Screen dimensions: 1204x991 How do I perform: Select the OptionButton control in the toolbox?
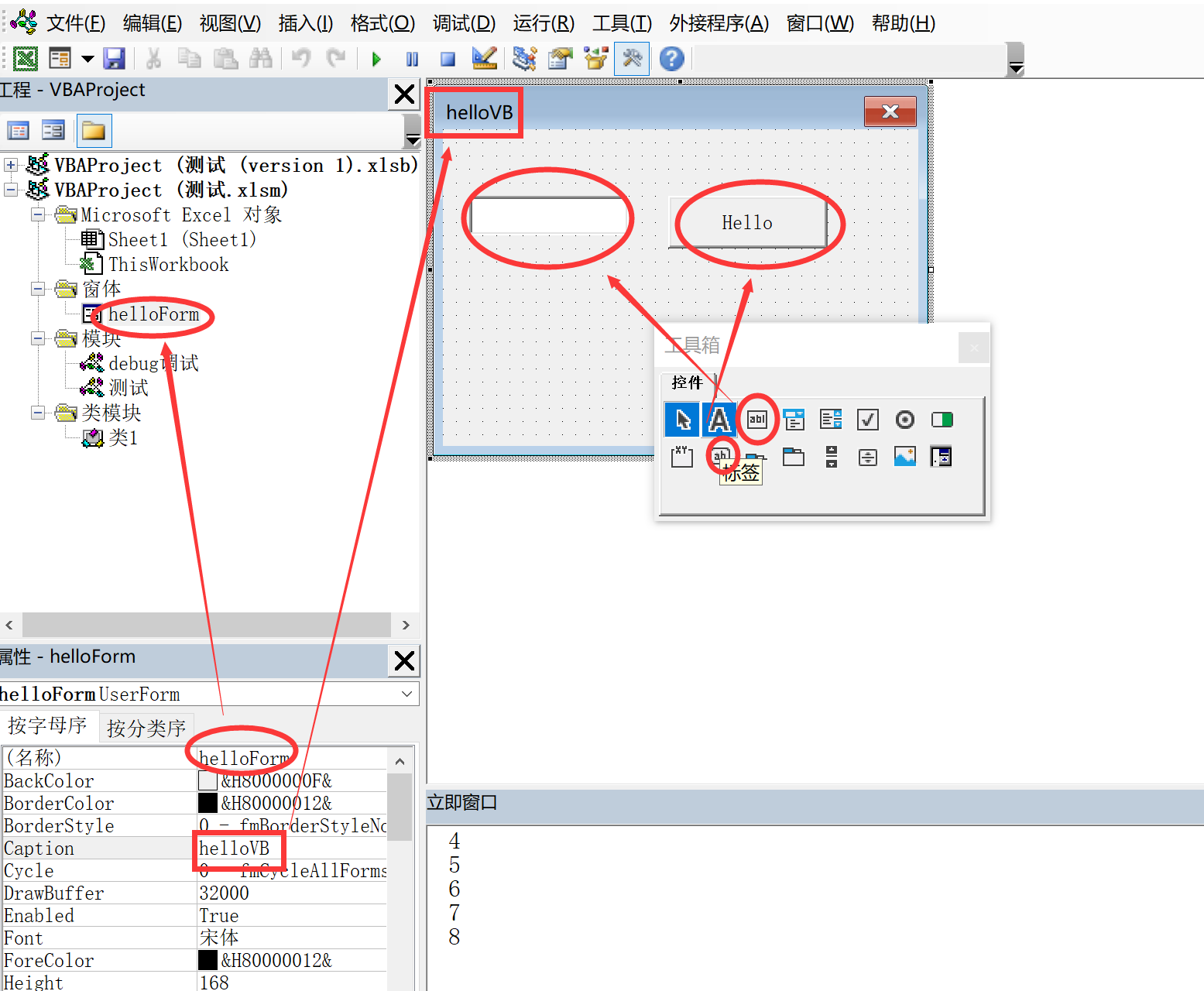coord(905,419)
